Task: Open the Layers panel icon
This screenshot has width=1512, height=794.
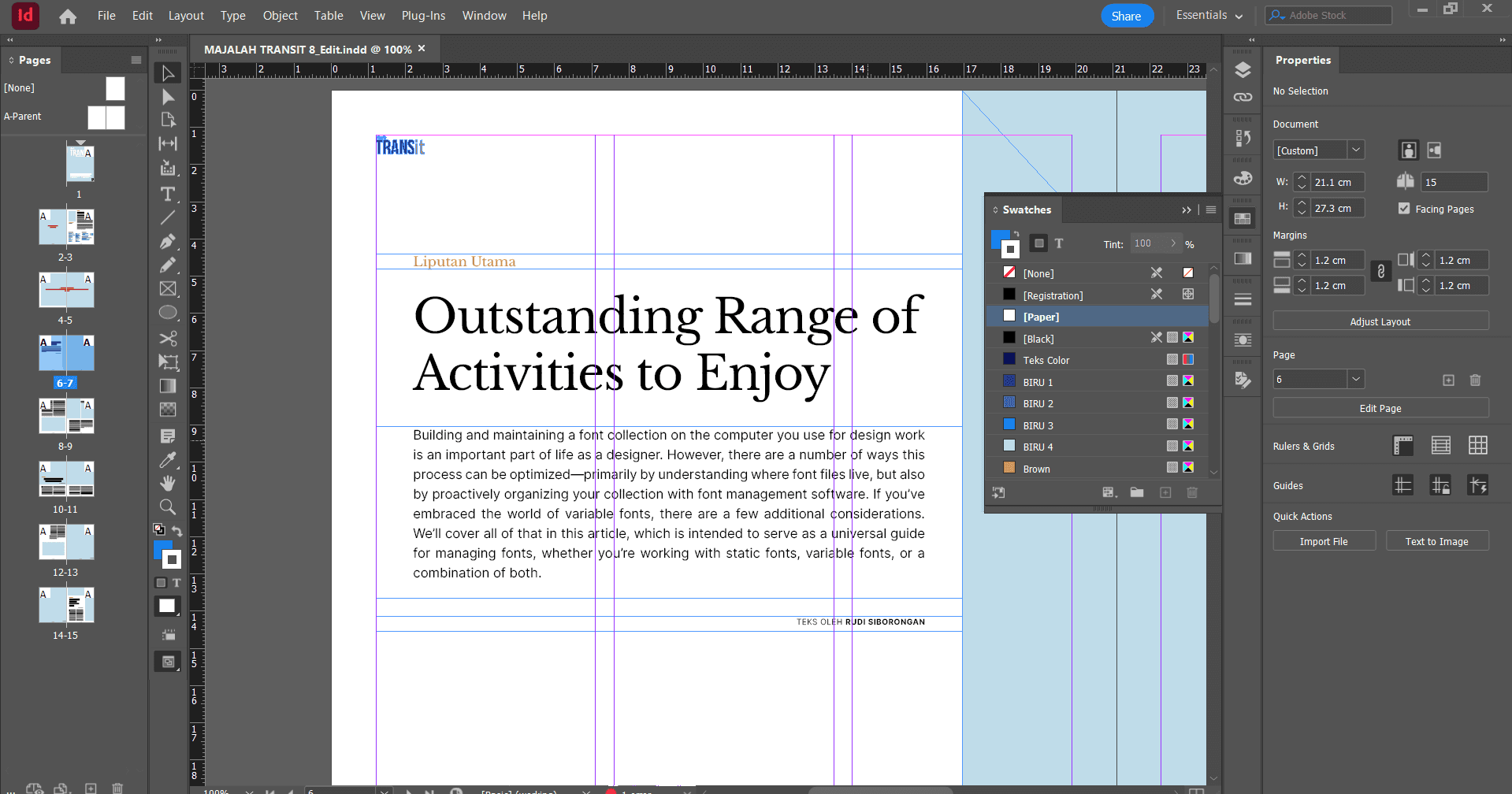Action: (x=1243, y=70)
